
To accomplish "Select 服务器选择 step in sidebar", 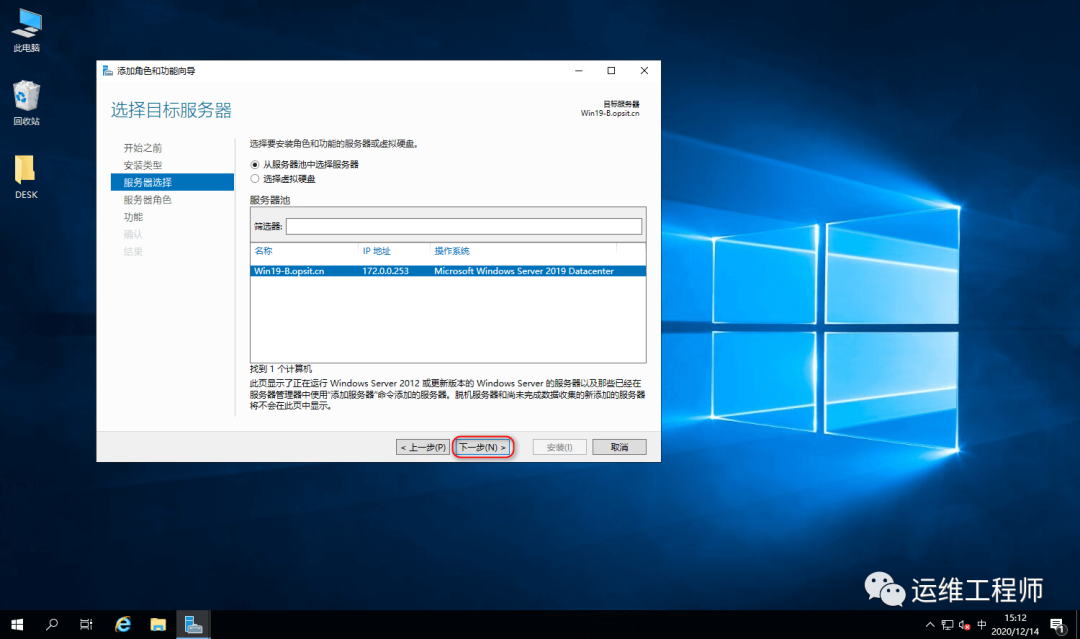I will 172,182.
